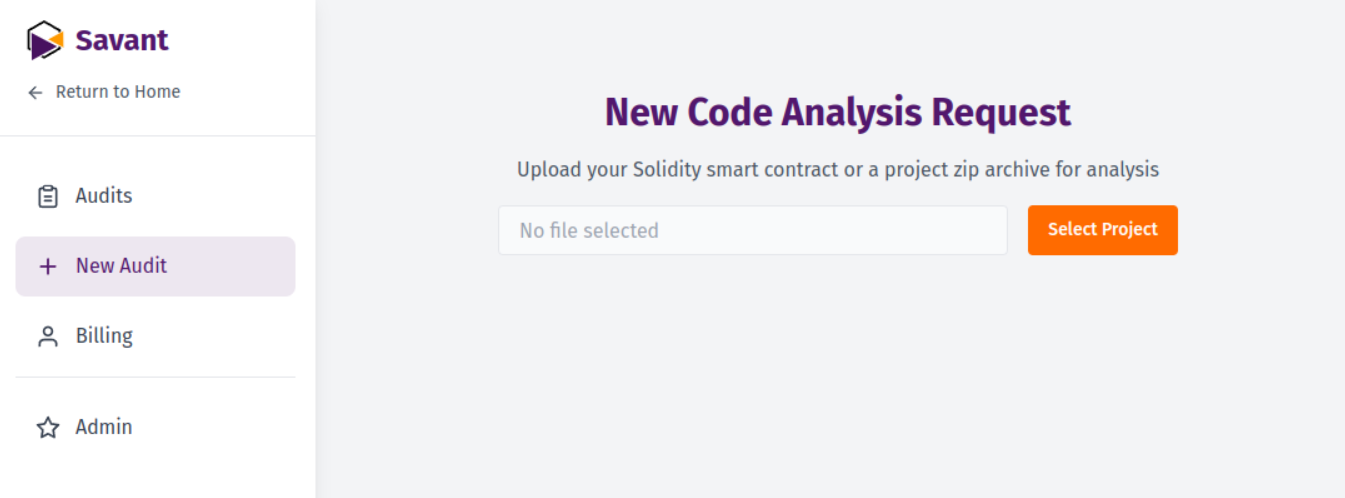Click the word 'Request' in the heading
1345x498 pixels.
coord(1001,112)
